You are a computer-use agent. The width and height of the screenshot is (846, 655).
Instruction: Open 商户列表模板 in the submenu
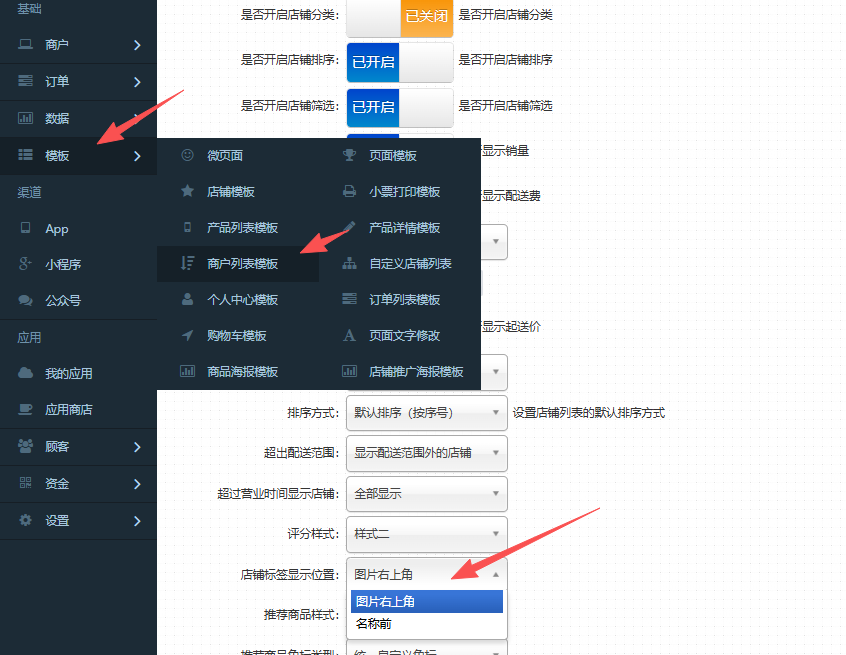click(242, 263)
